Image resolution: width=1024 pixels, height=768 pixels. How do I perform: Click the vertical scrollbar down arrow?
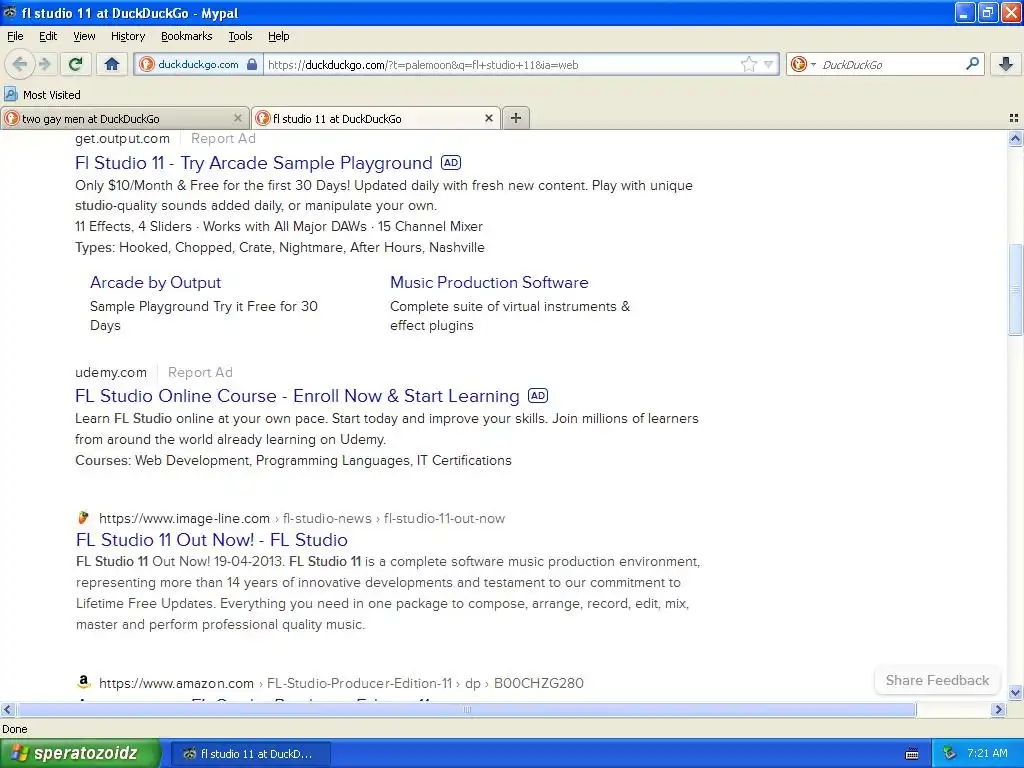(x=1015, y=693)
